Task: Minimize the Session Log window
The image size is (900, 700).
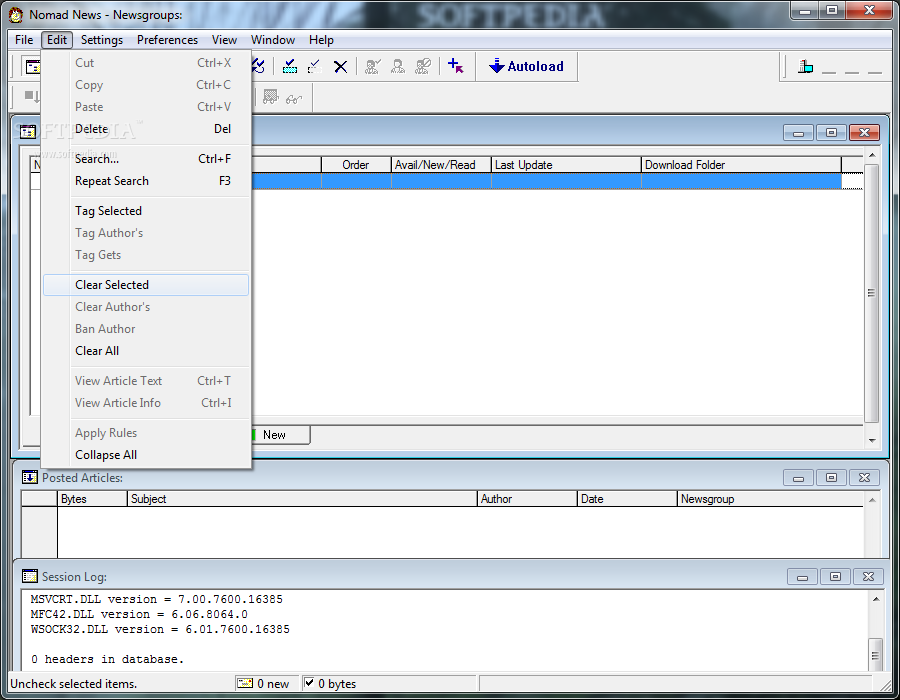Action: [x=802, y=577]
